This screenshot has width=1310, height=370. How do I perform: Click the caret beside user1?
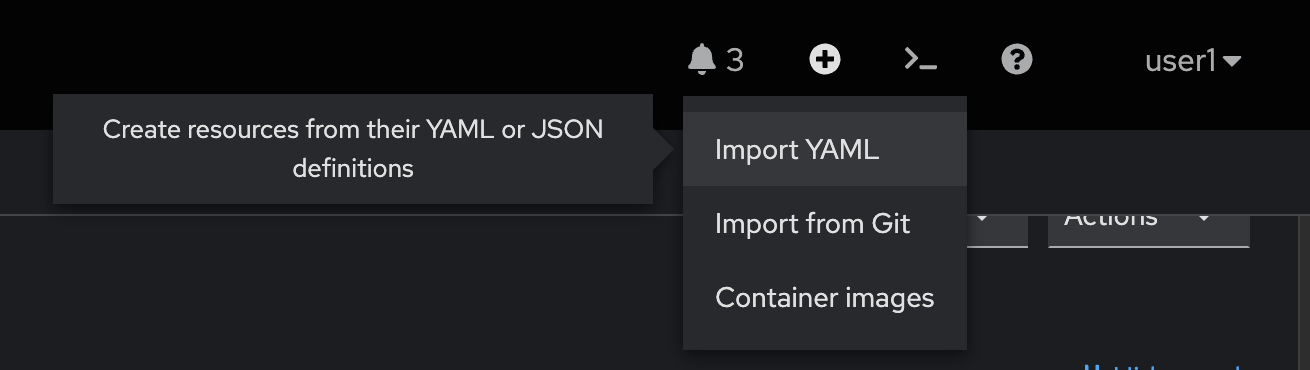click(x=1232, y=62)
